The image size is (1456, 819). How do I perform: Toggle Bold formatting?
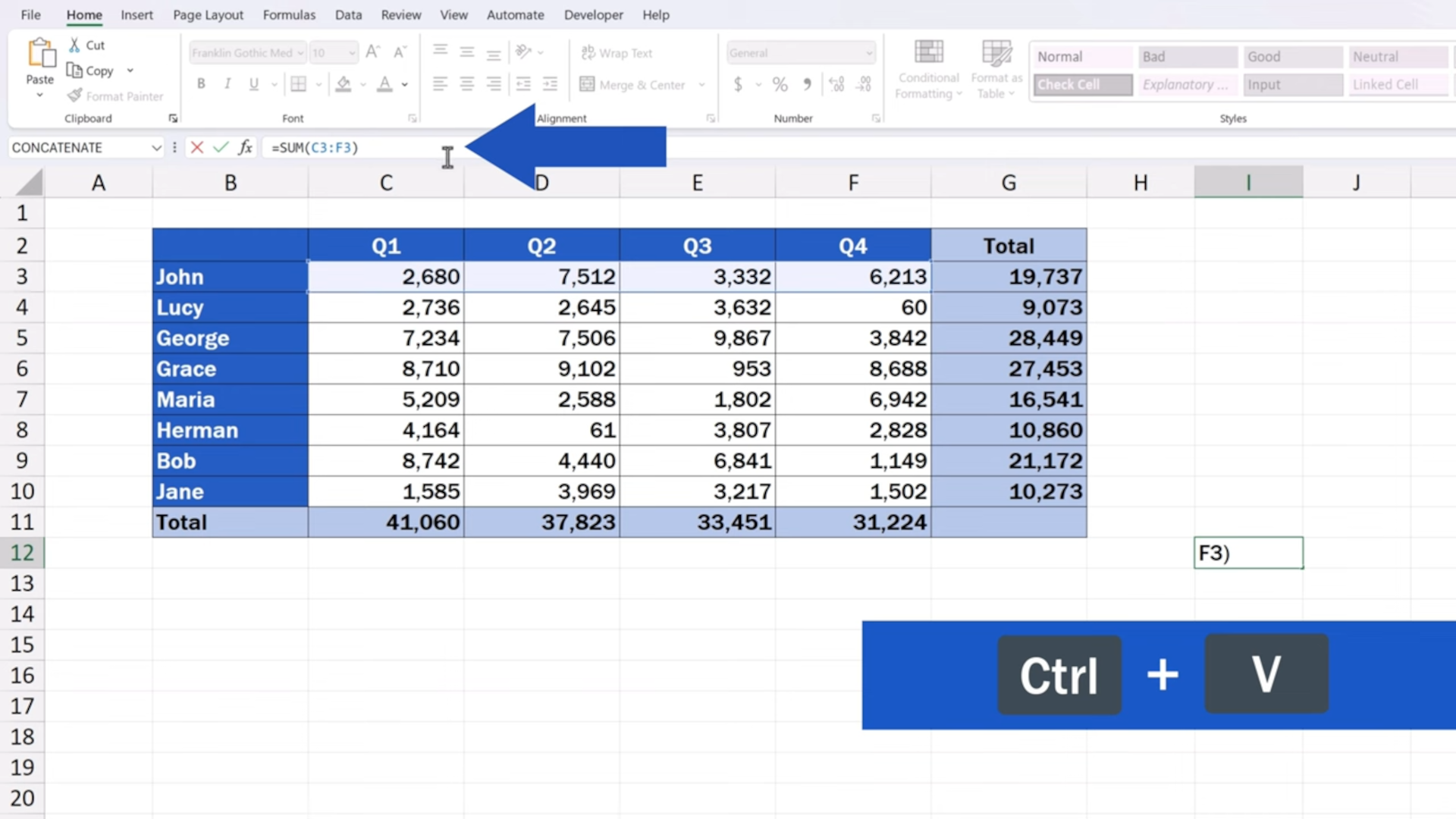201,84
